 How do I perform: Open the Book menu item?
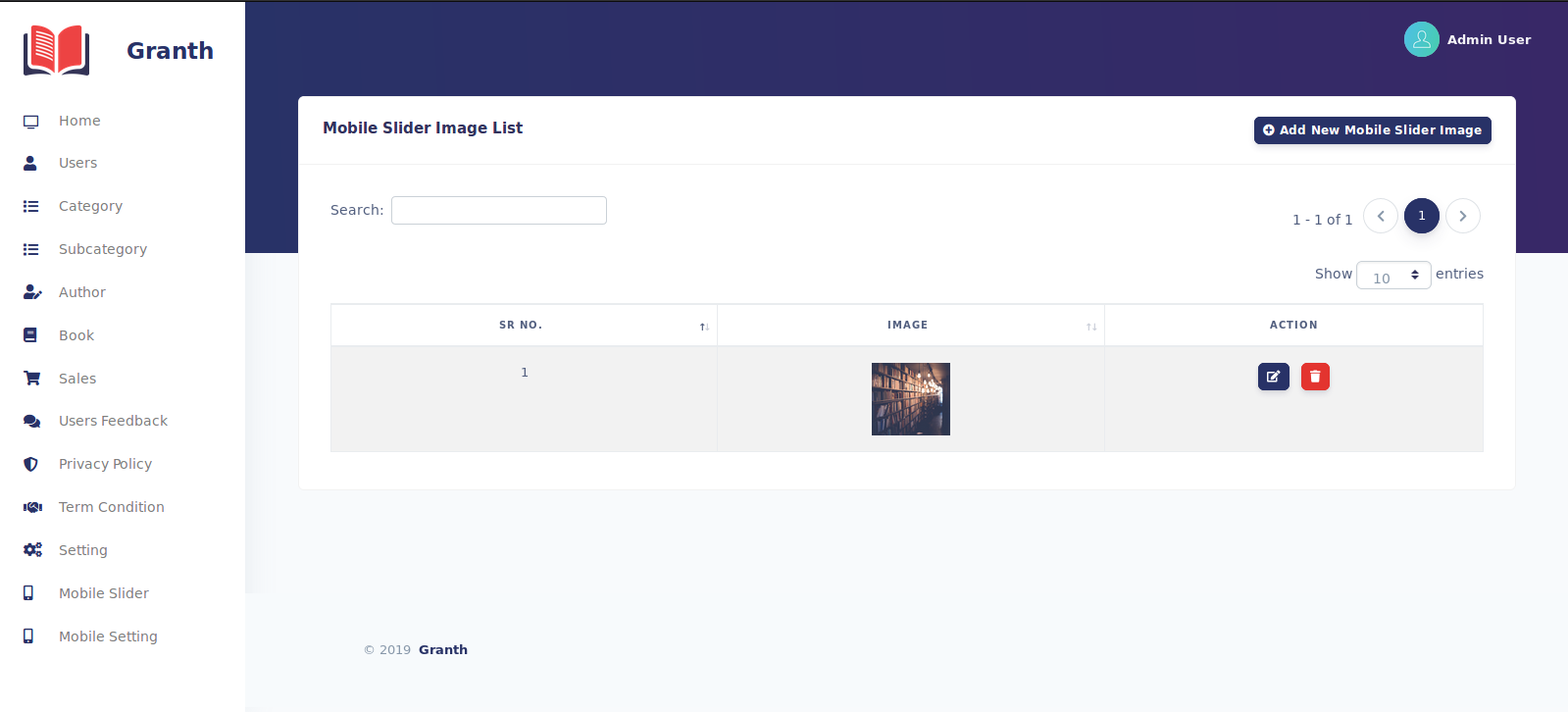[76, 335]
